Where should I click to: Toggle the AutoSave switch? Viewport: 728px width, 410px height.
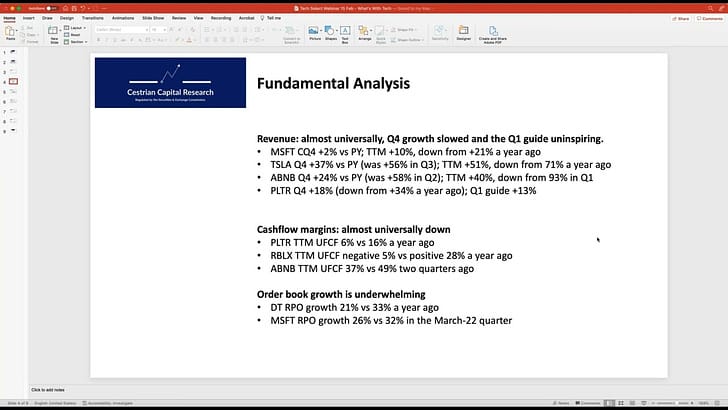51,8
